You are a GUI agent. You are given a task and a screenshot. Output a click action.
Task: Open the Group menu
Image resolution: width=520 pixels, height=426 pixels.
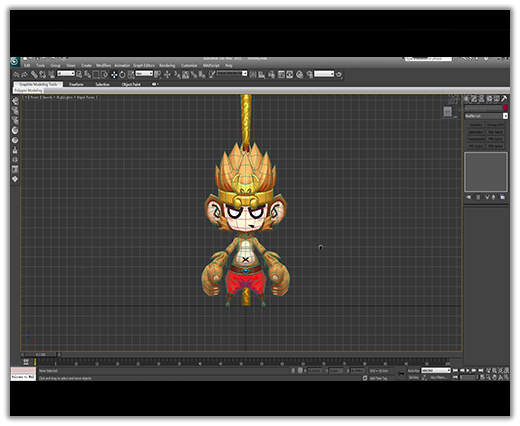(x=55, y=65)
